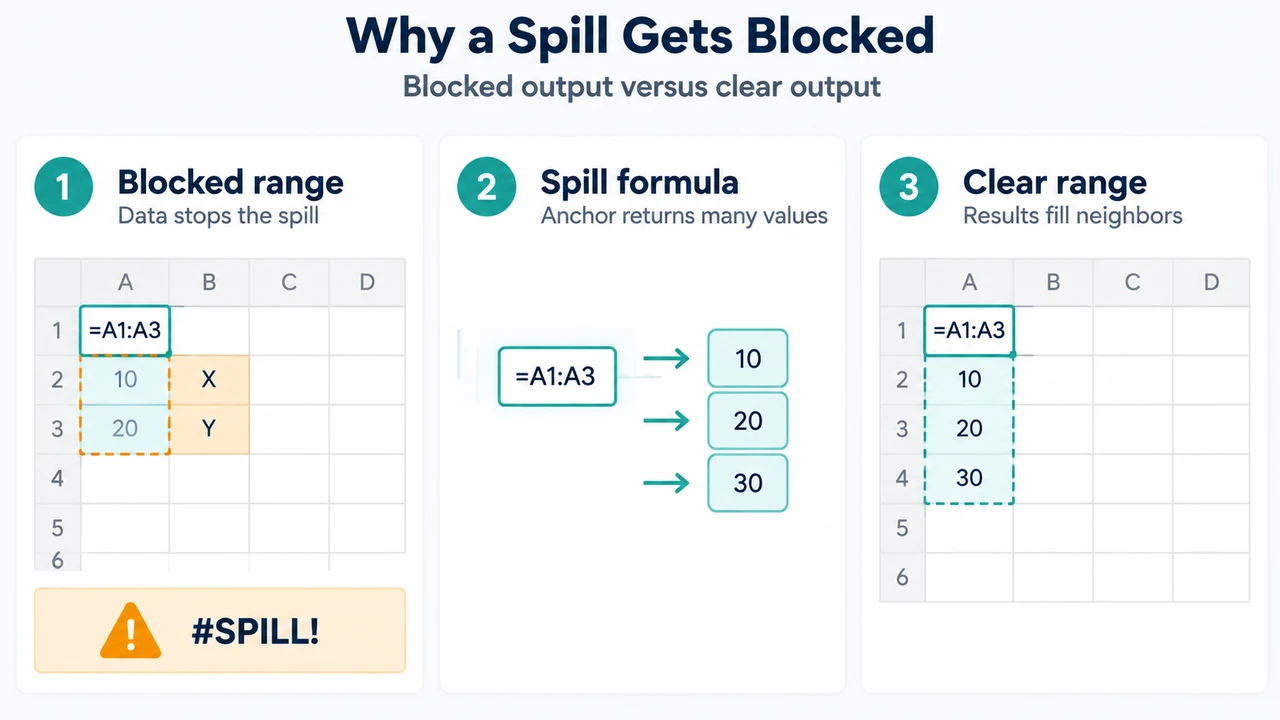Select spilled cell with 30 in the Clear range grid

pos(969,478)
